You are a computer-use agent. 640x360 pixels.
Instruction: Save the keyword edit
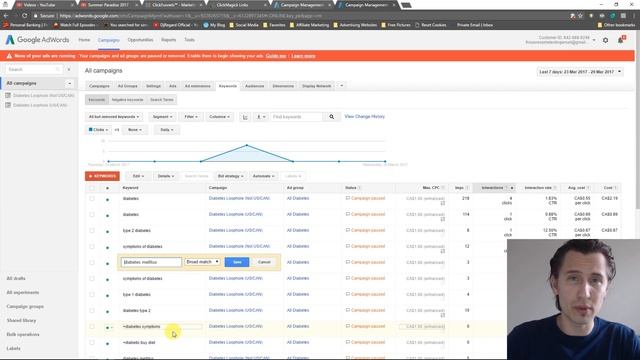click(x=237, y=262)
